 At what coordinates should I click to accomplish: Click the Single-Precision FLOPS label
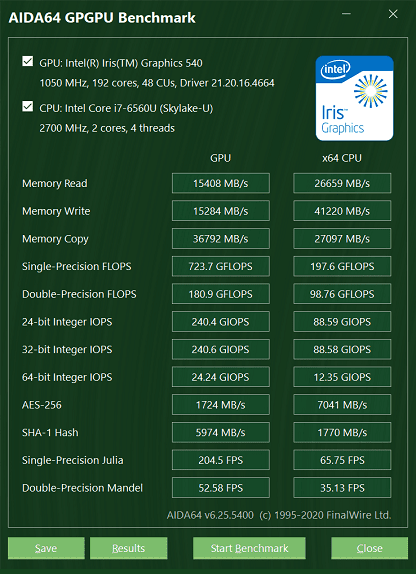coord(77,266)
